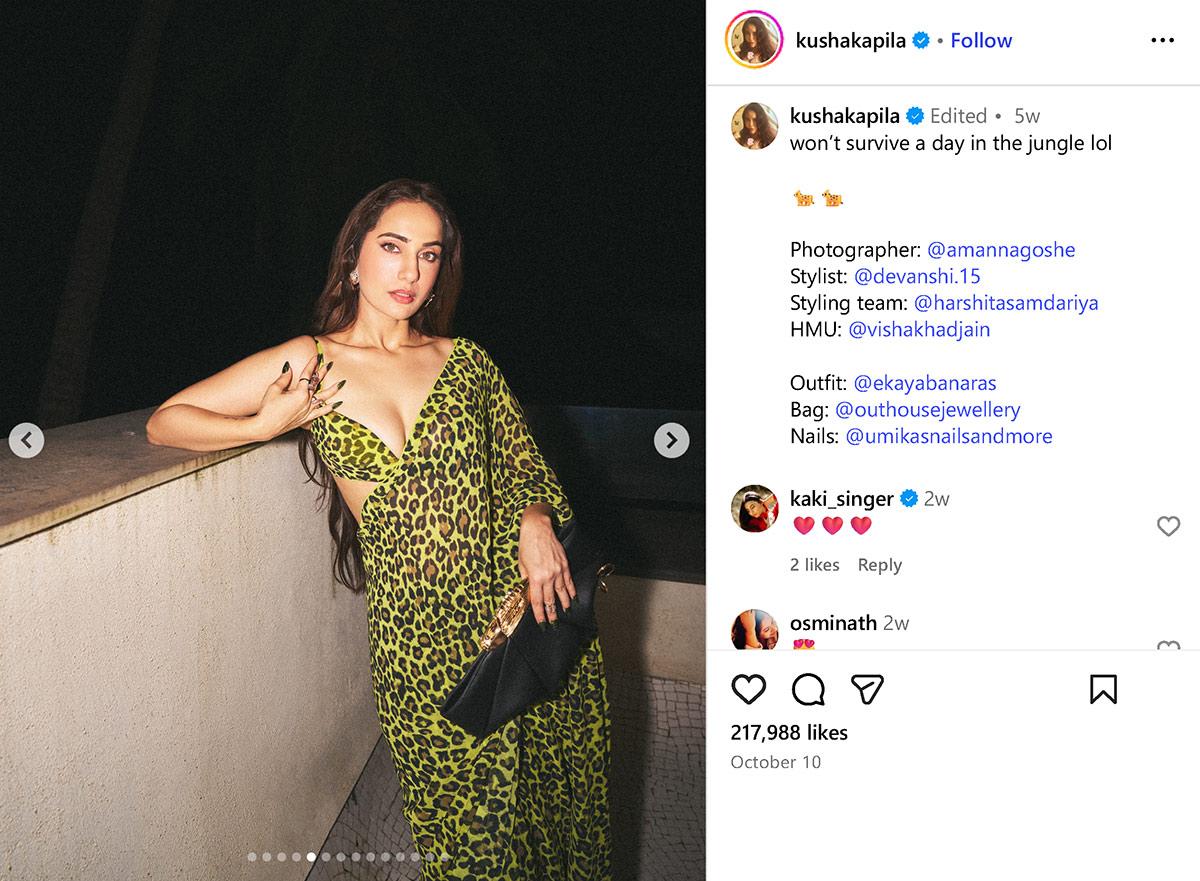This screenshot has width=1200, height=881.
Task: Visit @ekayabanaras outfit profile link
Action: (x=925, y=383)
